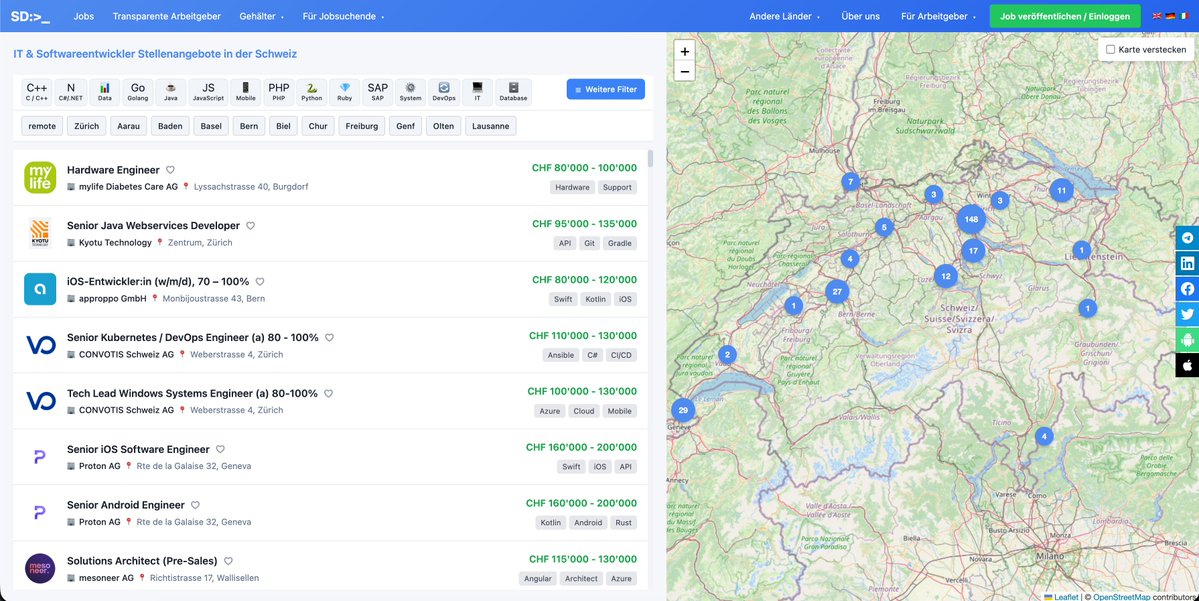Filter by Lausanne location chip
This screenshot has width=1199, height=601.
(x=491, y=126)
